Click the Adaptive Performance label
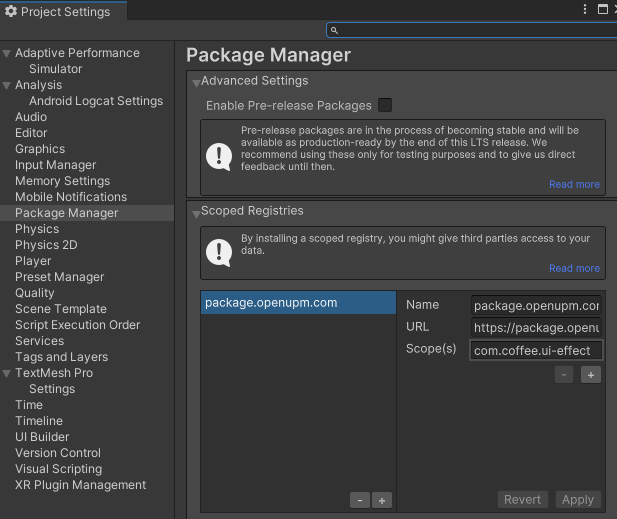Screen dimensions: 617x519 tap(77, 53)
